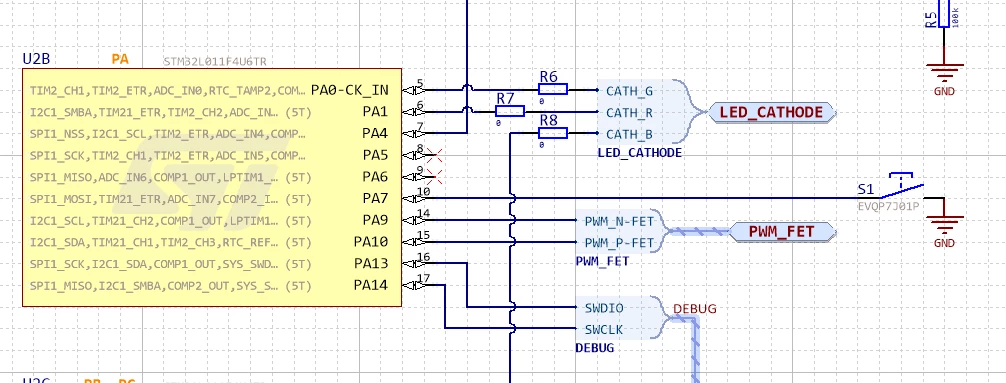1006x383 pixels.
Task: Click the PA4 pin name
Action: 375,133
